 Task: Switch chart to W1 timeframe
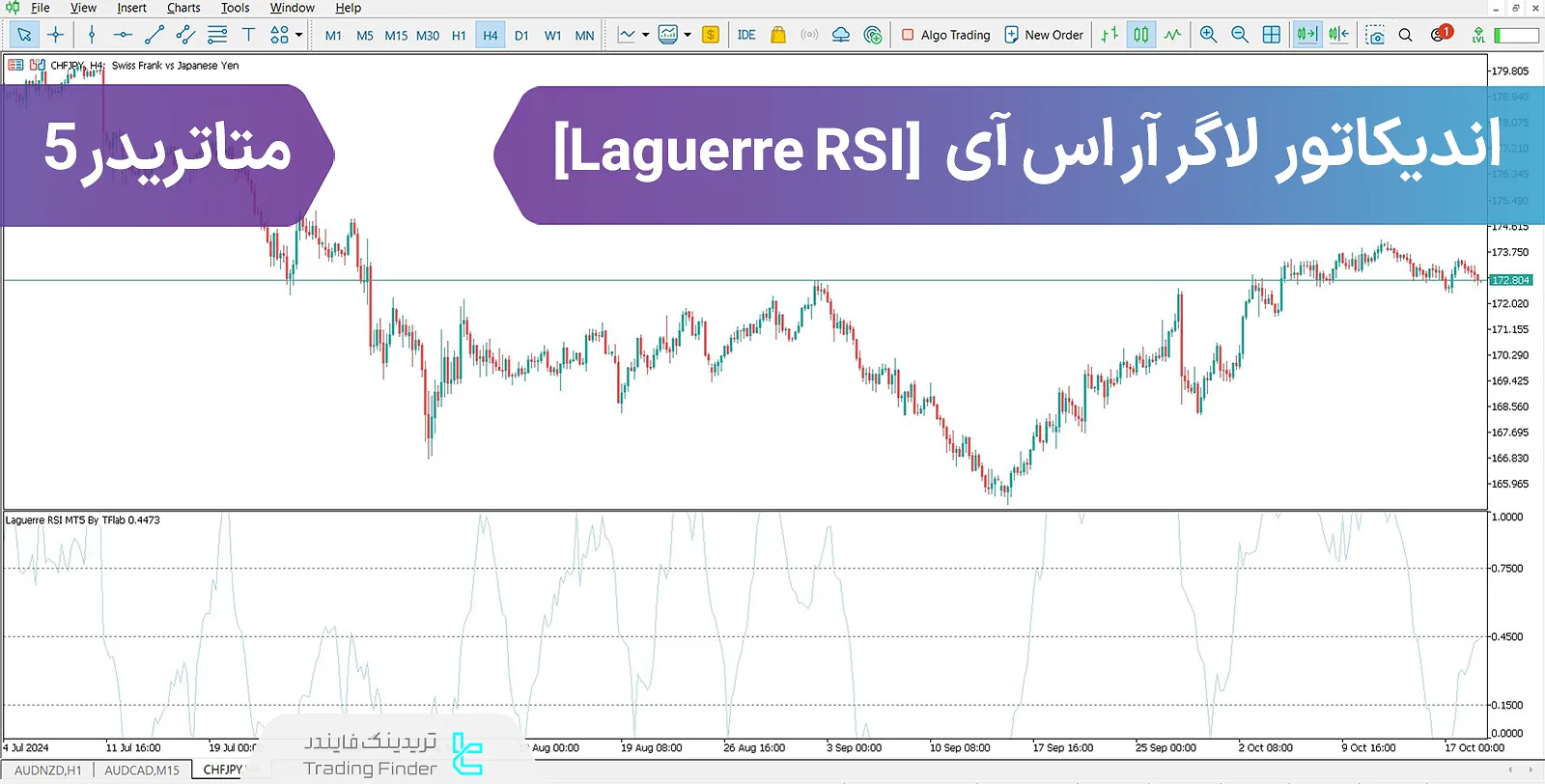click(552, 36)
